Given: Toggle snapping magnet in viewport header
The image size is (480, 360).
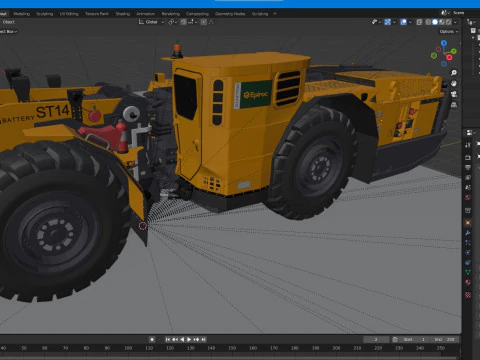Looking at the screenshot, I should (183, 22).
